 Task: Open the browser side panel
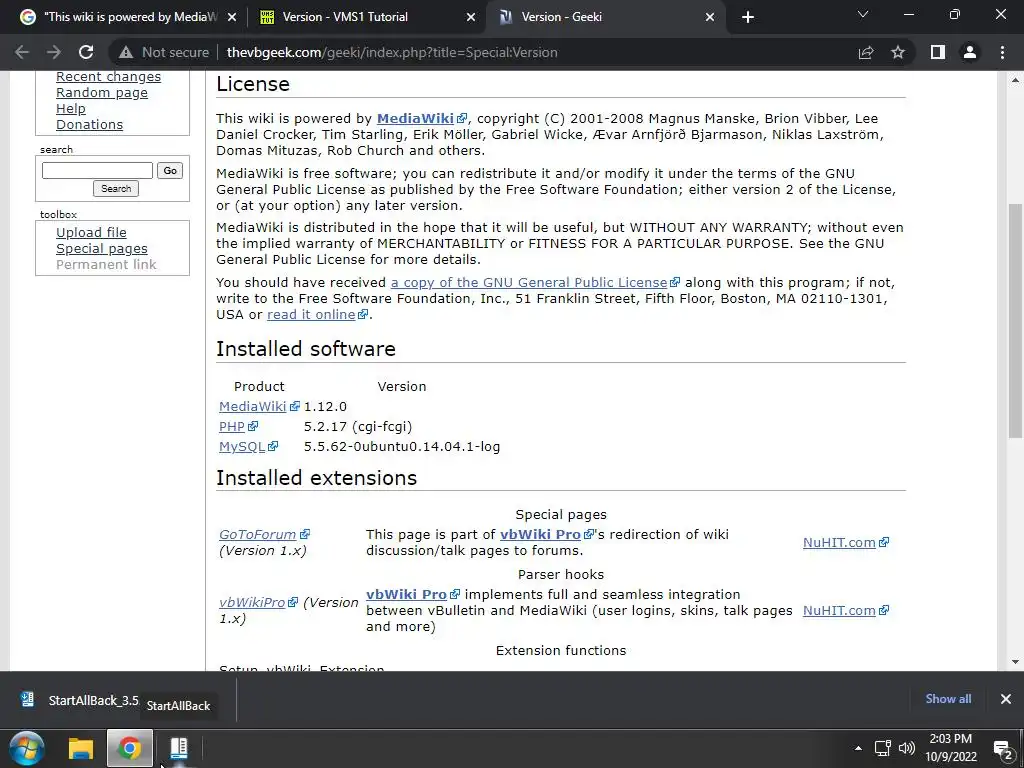(938, 52)
